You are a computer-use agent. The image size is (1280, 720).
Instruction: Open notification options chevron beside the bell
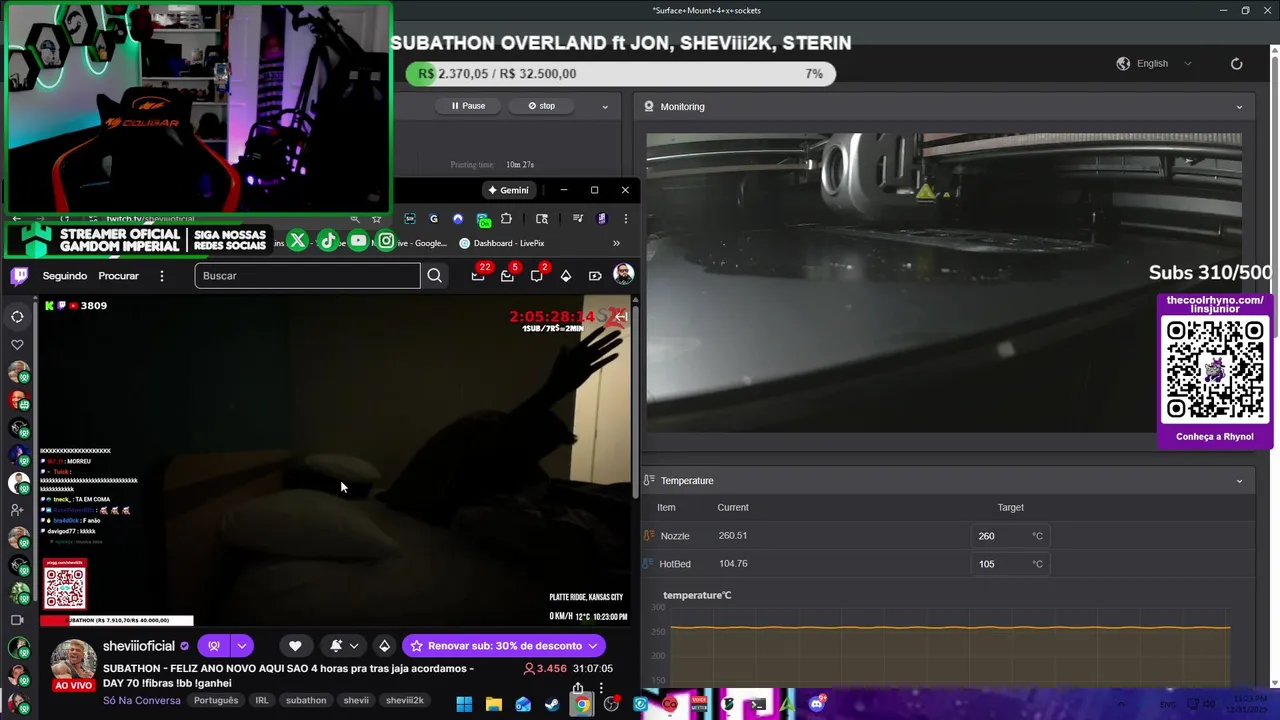click(354, 646)
